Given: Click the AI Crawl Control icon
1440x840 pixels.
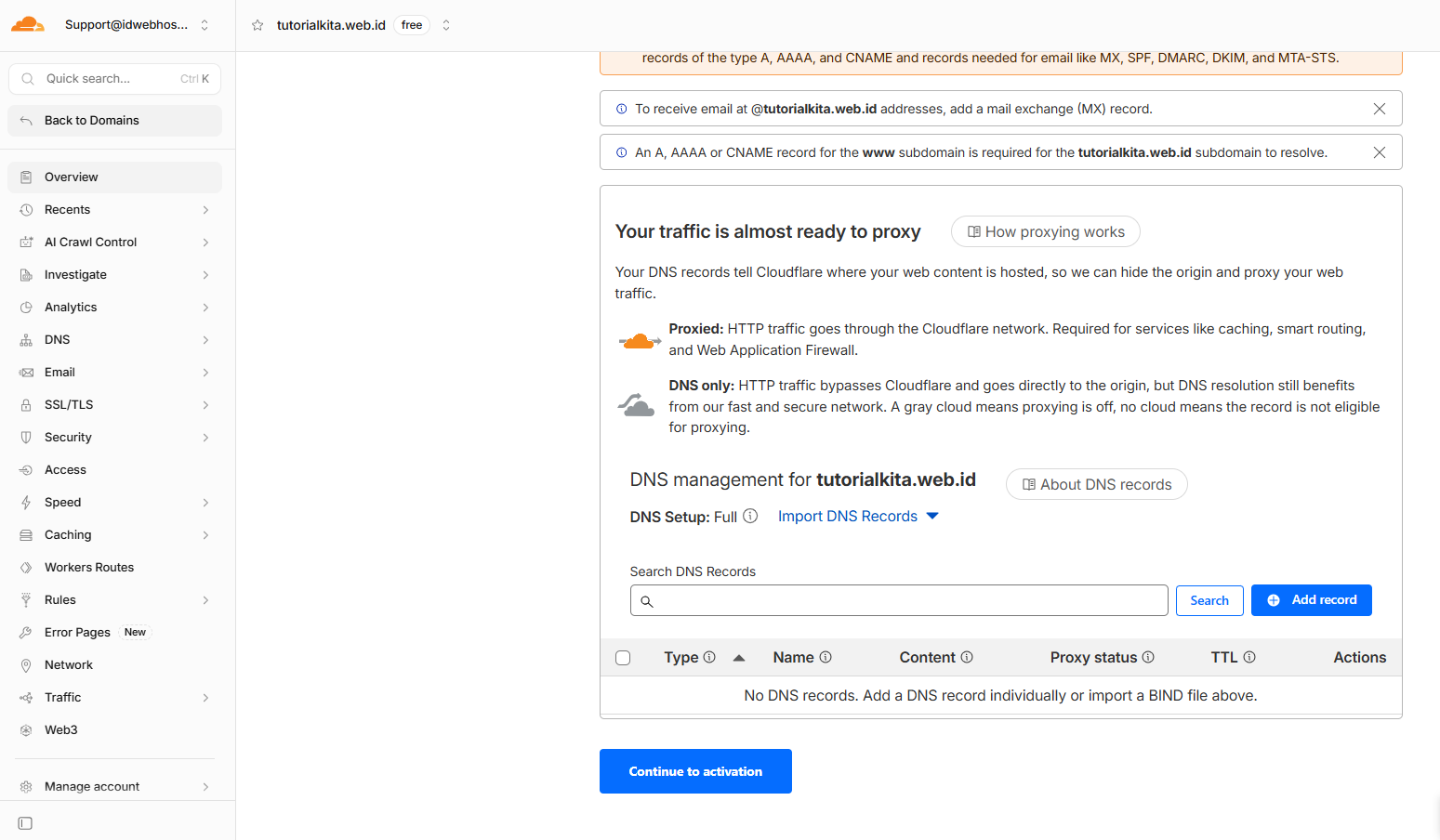Looking at the screenshot, I should coord(26,243).
